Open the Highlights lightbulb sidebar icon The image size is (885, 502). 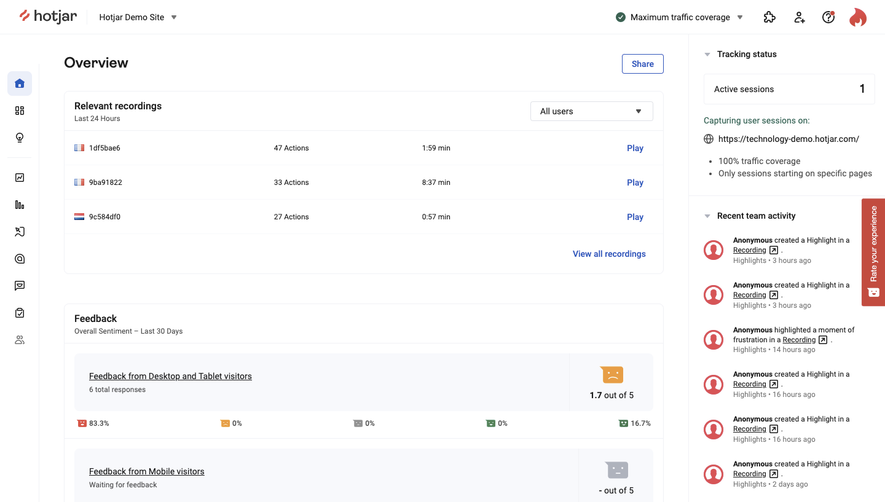[x=20, y=138]
